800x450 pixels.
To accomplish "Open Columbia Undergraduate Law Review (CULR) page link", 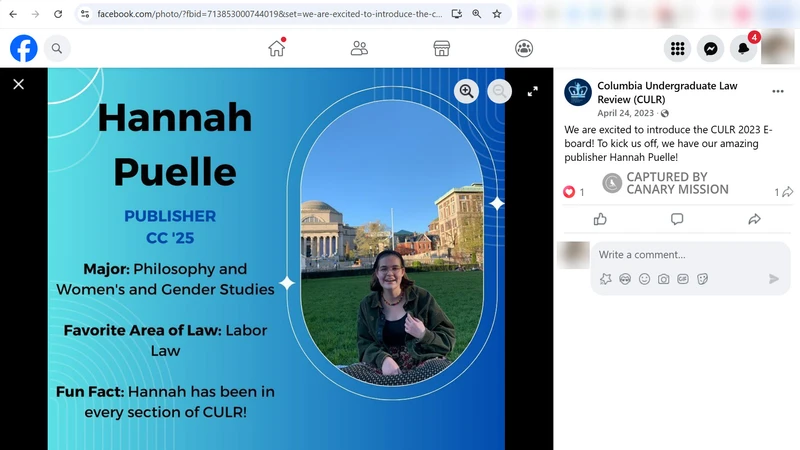I will pyautogui.click(x=667, y=92).
